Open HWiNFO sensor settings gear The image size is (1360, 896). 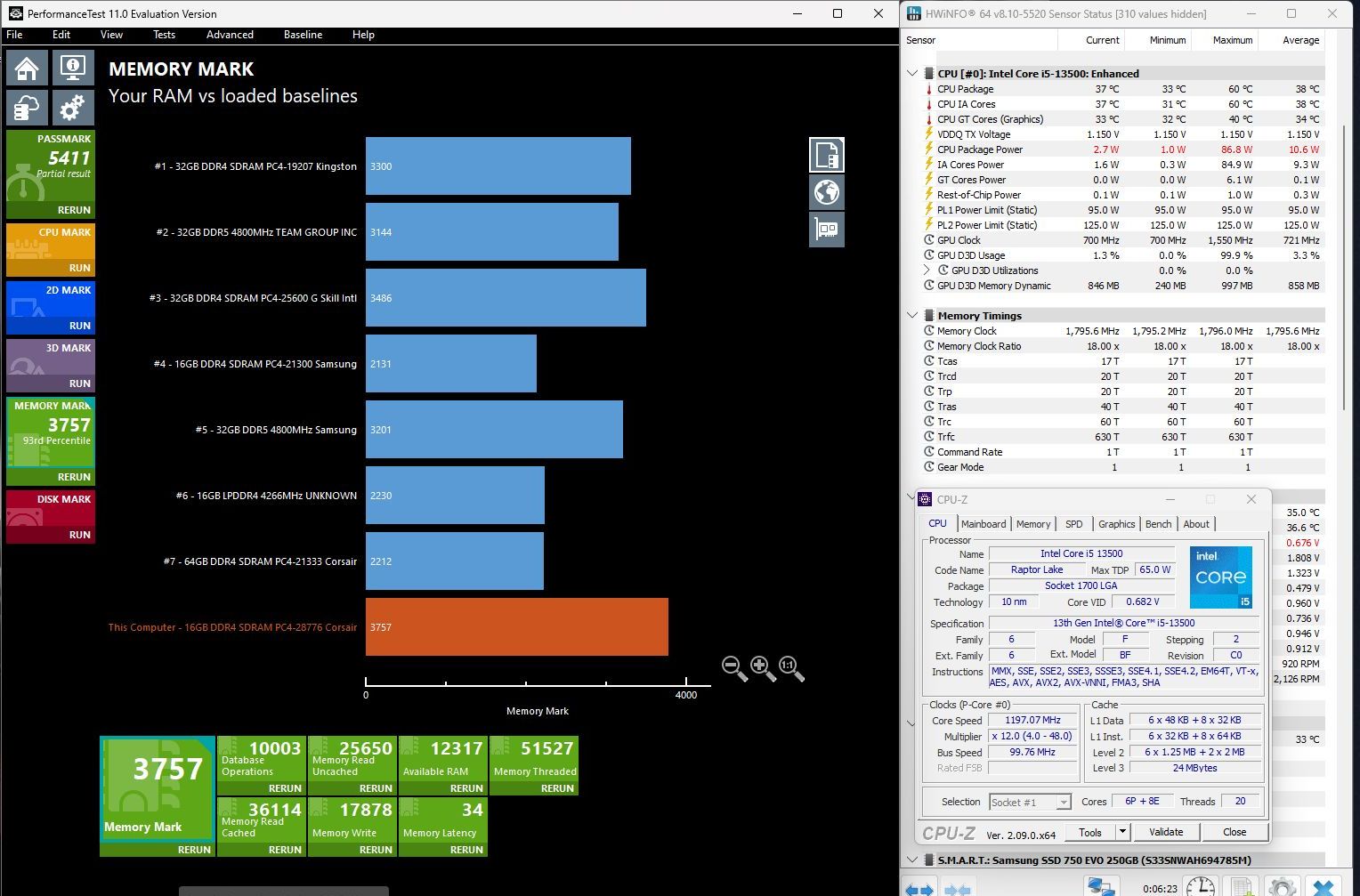[x=1282, y=887]
